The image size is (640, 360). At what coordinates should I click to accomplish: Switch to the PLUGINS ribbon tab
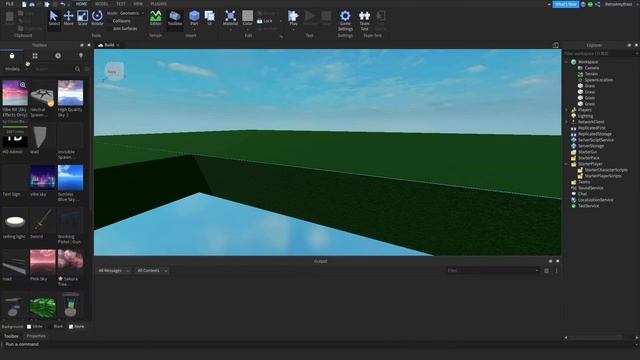click(x=158, y=4)
